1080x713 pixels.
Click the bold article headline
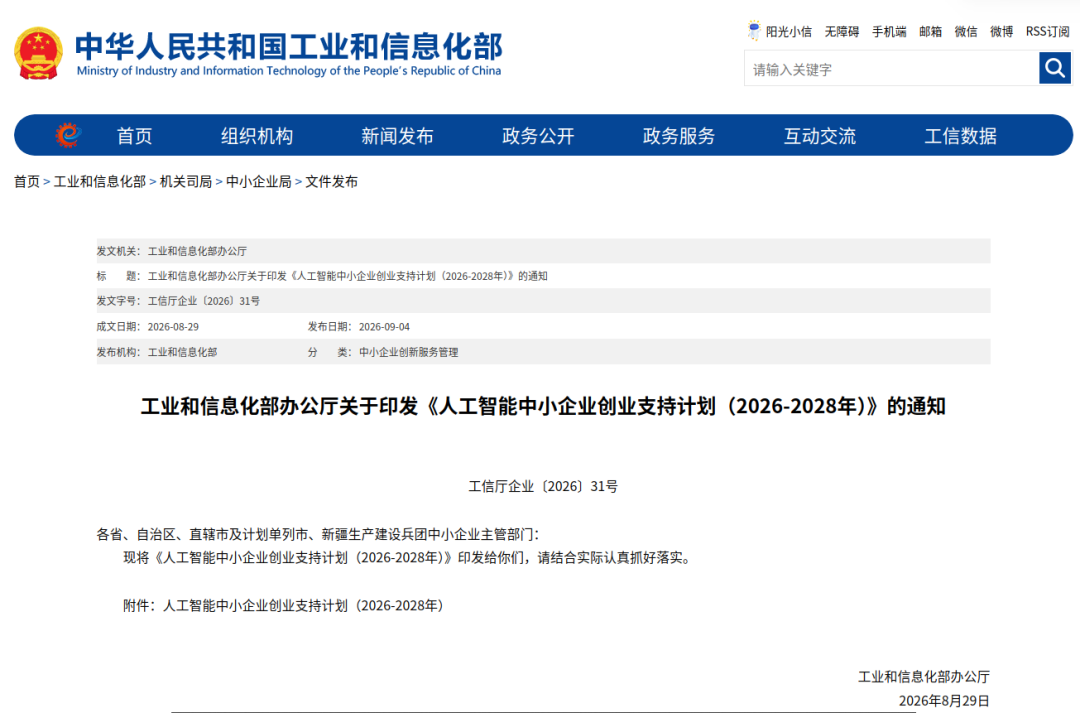(x=543, y=406)
